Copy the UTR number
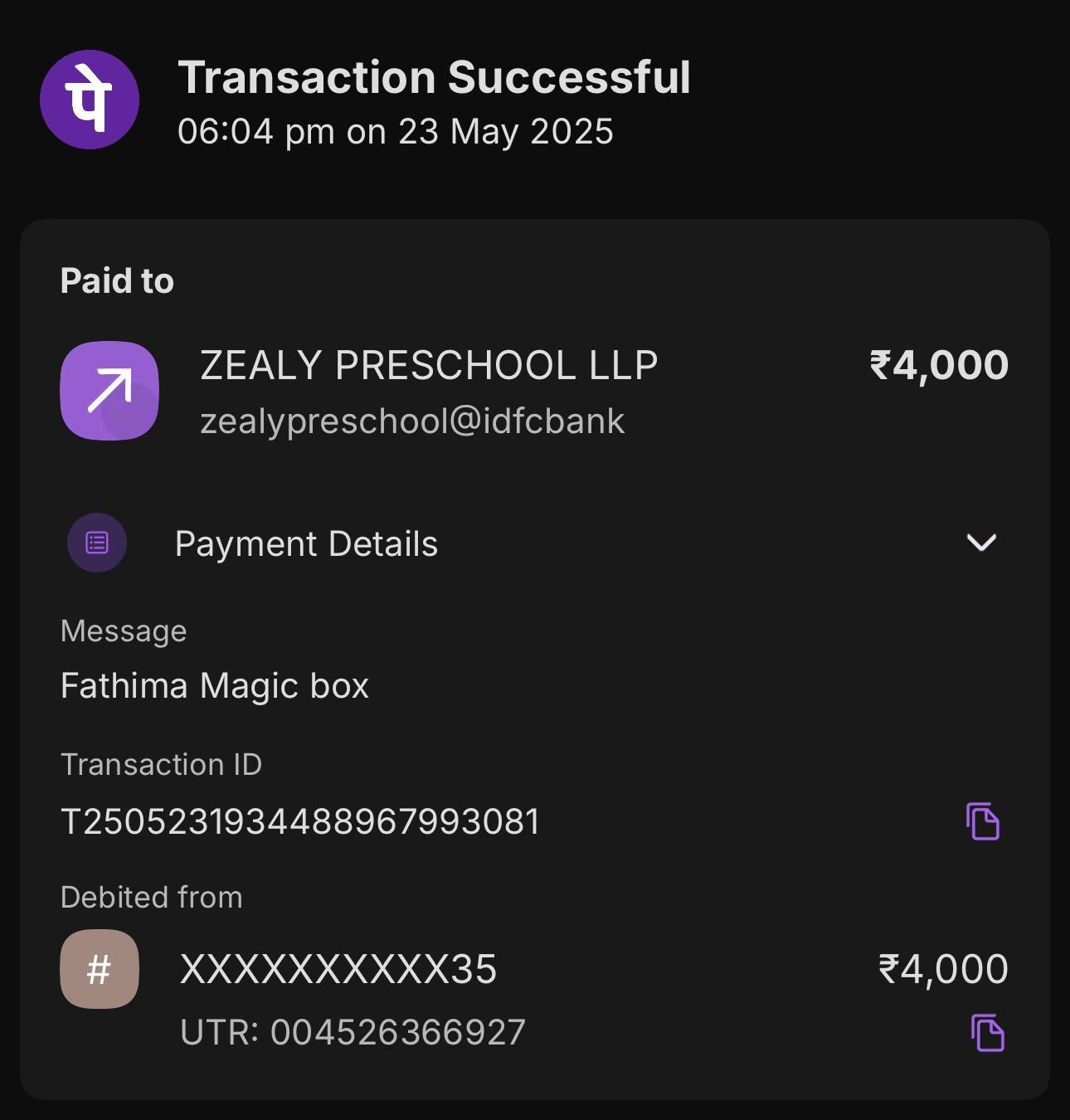 (x=987, y=1033)
